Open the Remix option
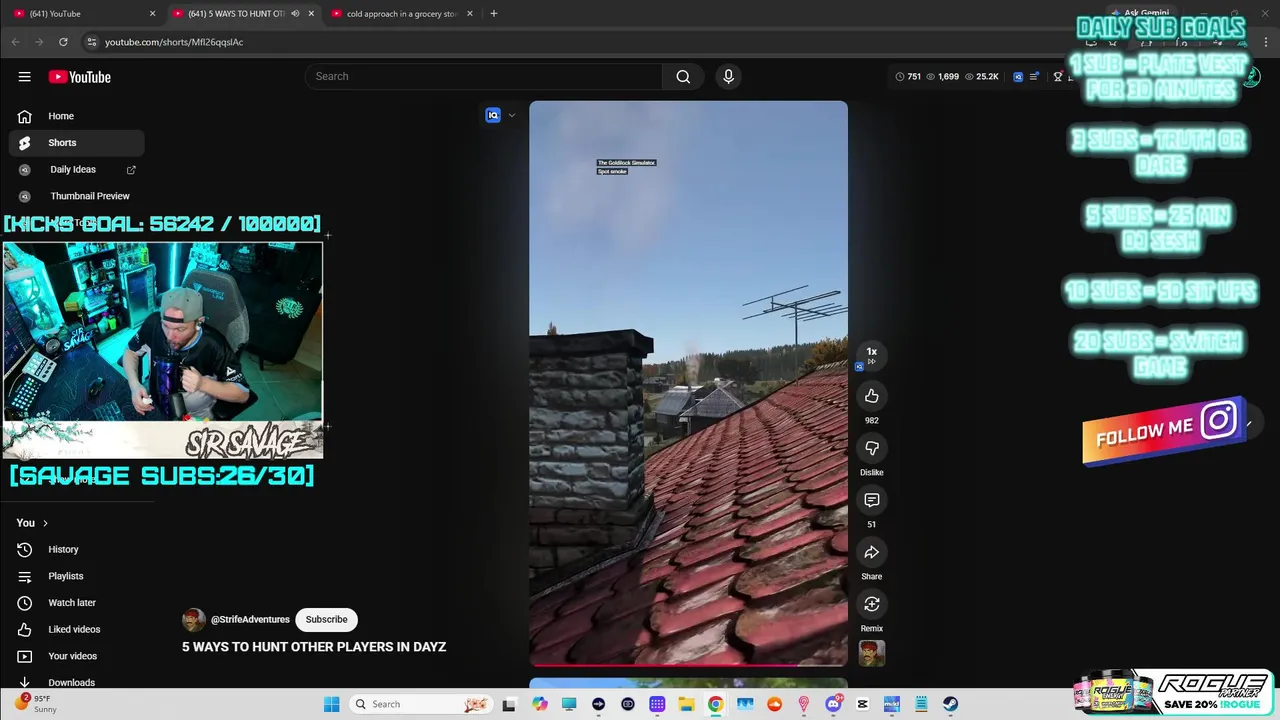 (x=872, y=604)
